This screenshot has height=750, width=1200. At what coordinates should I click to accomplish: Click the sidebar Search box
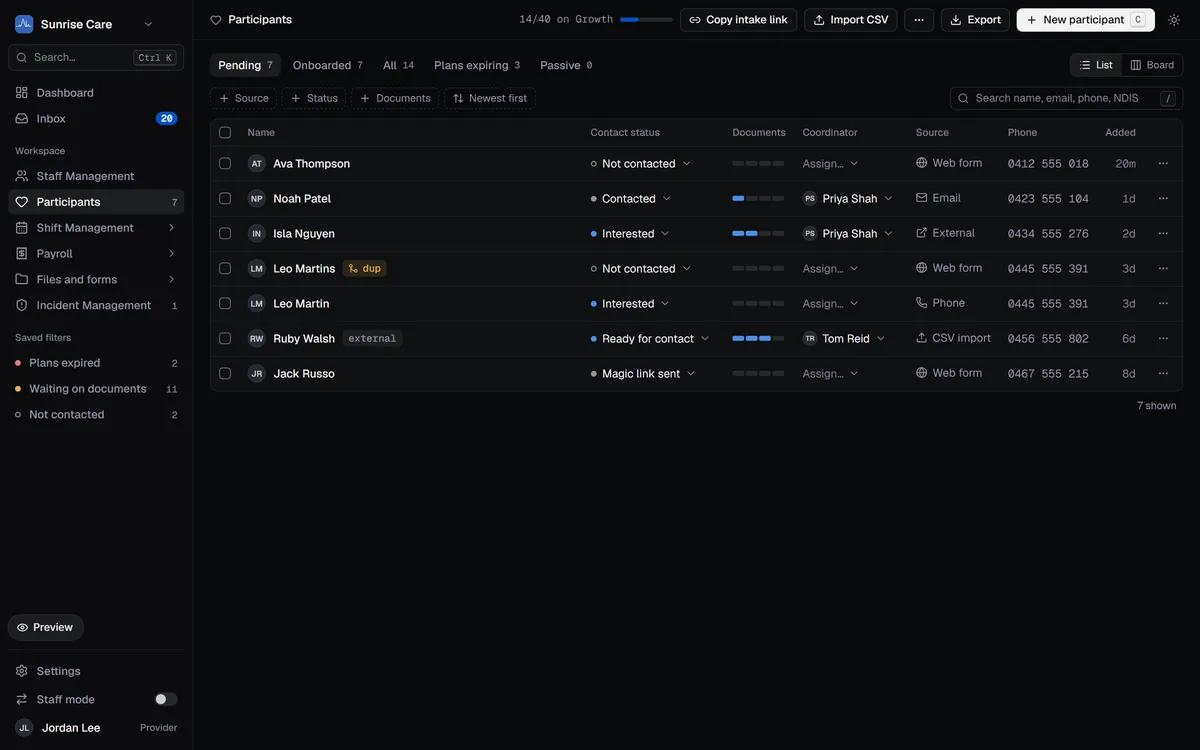(x=96, y=58)
